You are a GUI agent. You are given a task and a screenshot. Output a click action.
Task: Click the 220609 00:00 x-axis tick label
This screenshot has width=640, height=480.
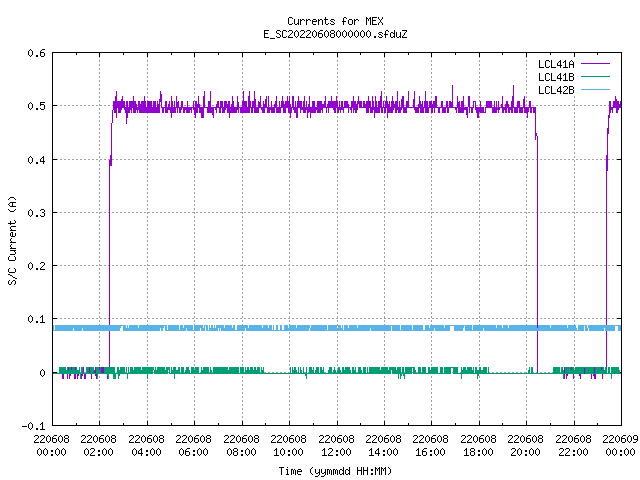point(620,446)
